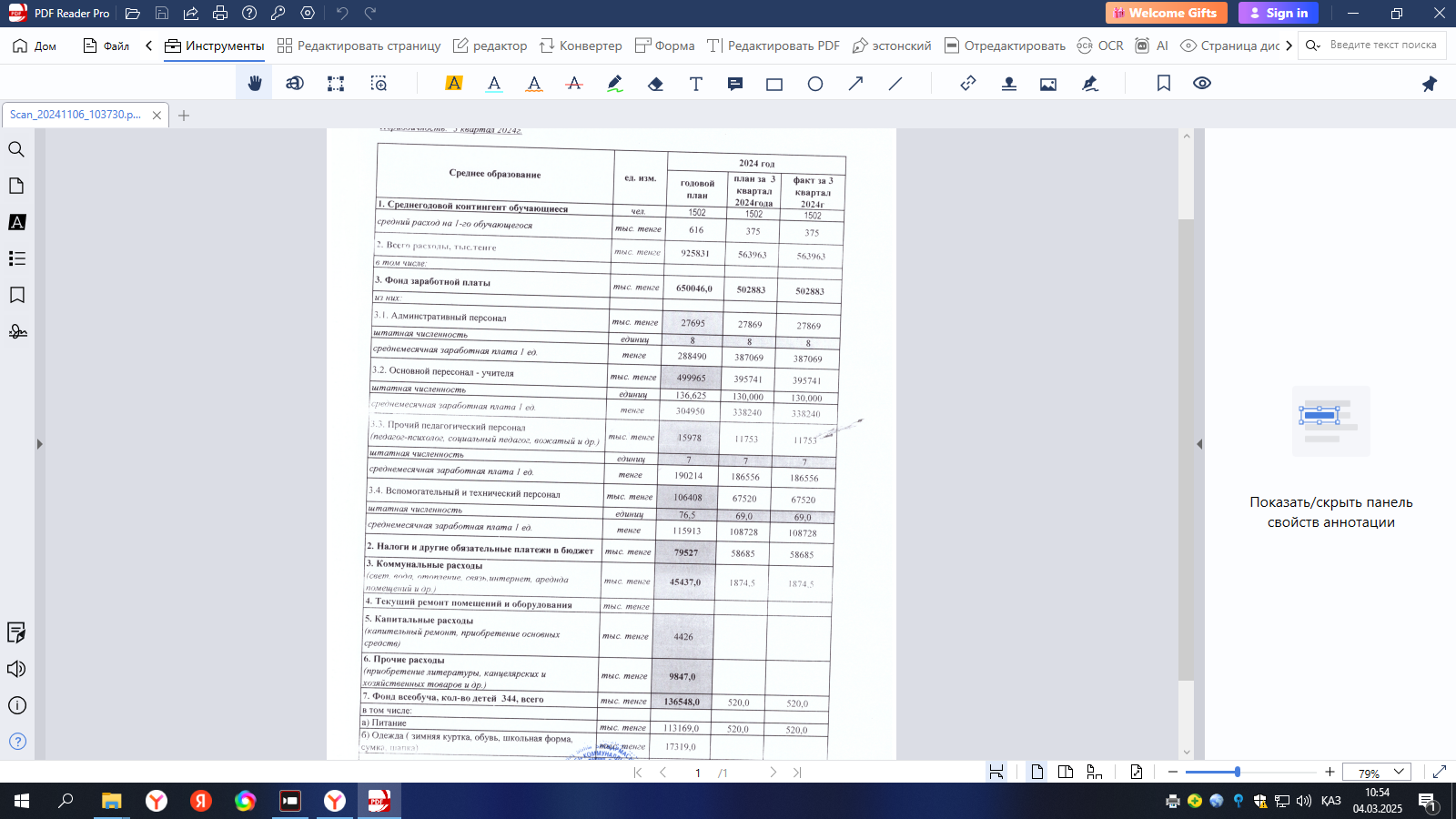The width and height of the screenshot is (1456, 819).
Task: Toggle annotation visibility eye icon
Action: click(x=1202, y=84)
